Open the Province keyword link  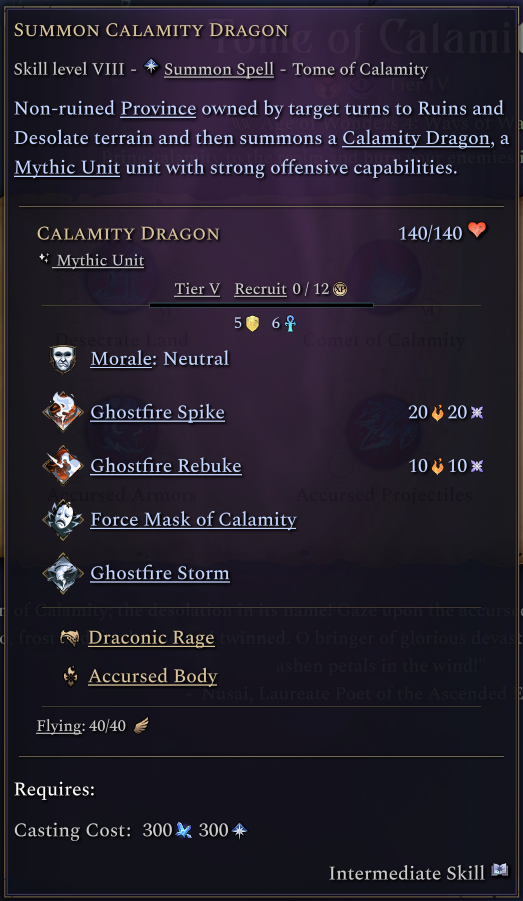[x=158, y=109]
